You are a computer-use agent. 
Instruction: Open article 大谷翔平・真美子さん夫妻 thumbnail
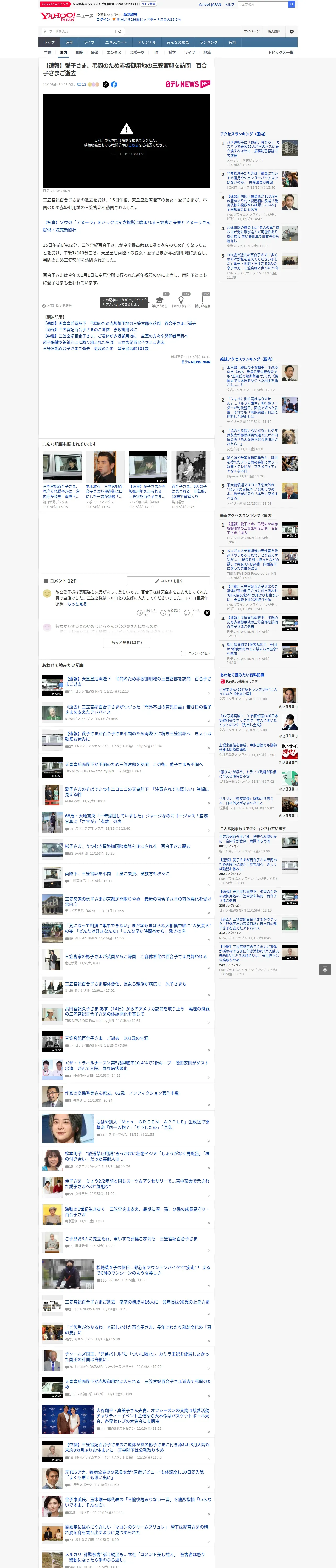(x=68, y=1420)
